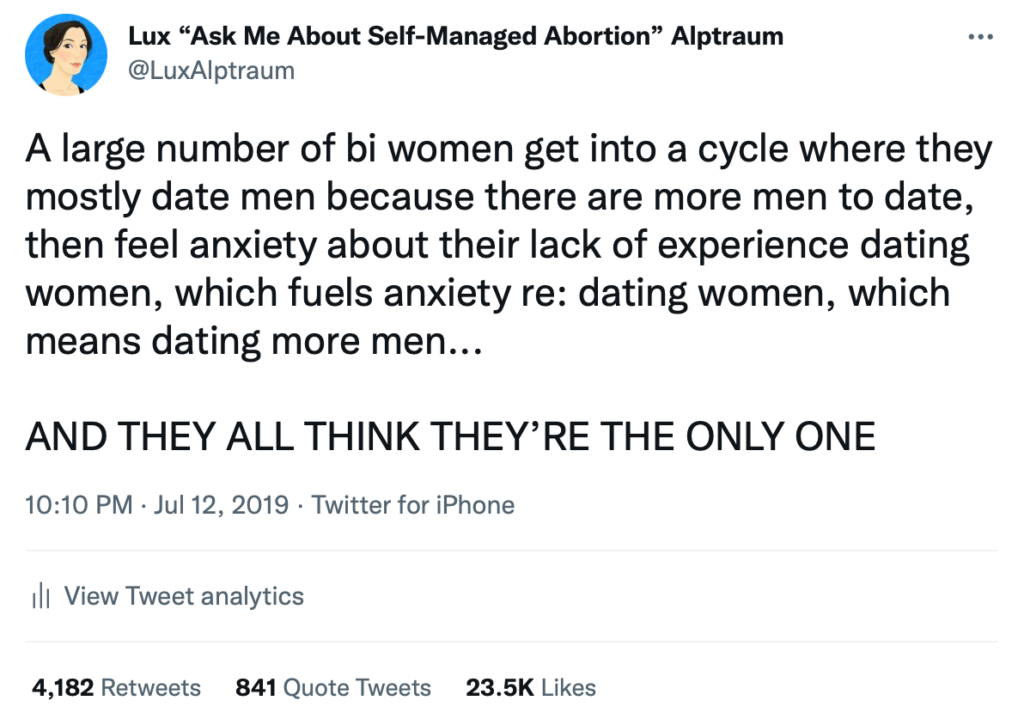Click the Jul 12, 2019 date

pos(224,505)
